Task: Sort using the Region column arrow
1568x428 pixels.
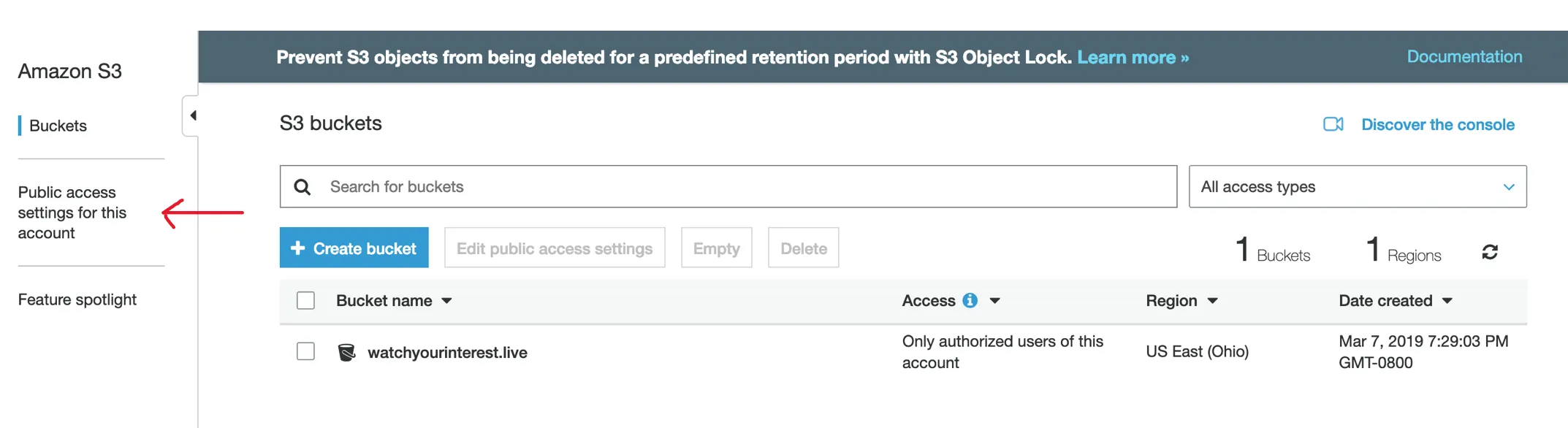Action: pyautogui.click(x=1213, y=301)
